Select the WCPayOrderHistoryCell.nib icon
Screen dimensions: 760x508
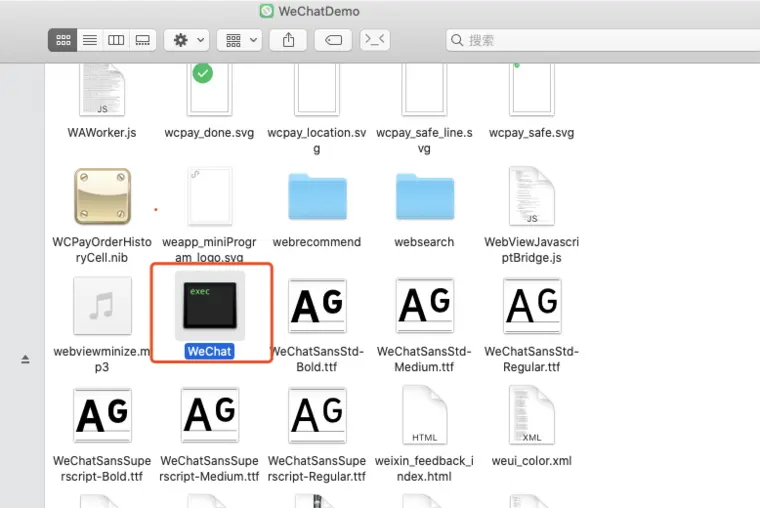pos(102,196)
